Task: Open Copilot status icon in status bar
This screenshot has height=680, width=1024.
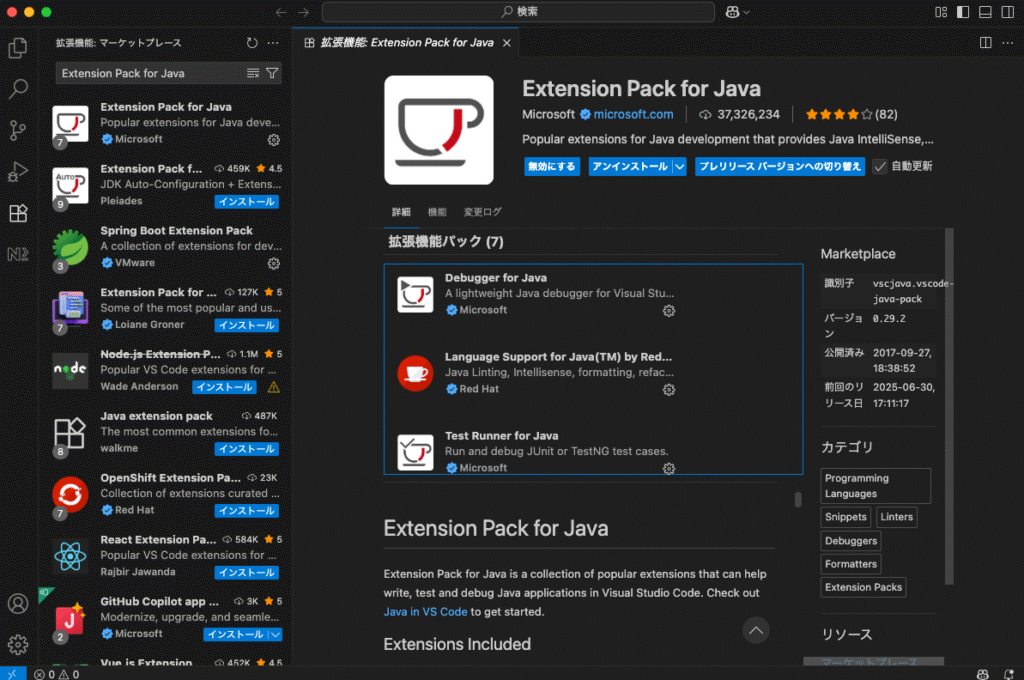Action: [x=982, y=674]
